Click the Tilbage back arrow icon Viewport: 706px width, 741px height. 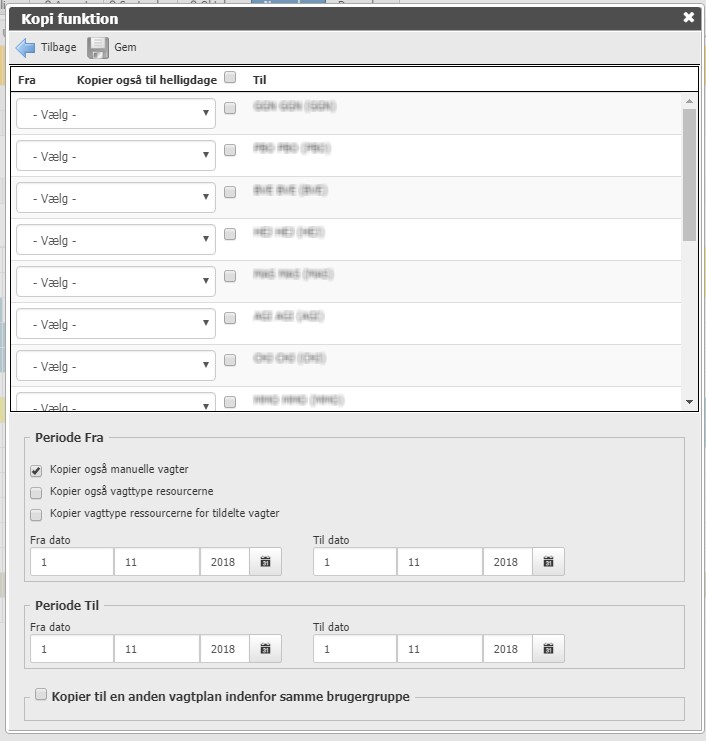pos(25,47)
